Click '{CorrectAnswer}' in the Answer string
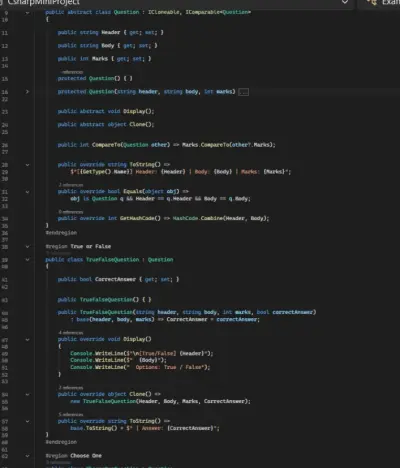Image resolution: width=400 pixels, height=468 pixels. coord(190,428)
